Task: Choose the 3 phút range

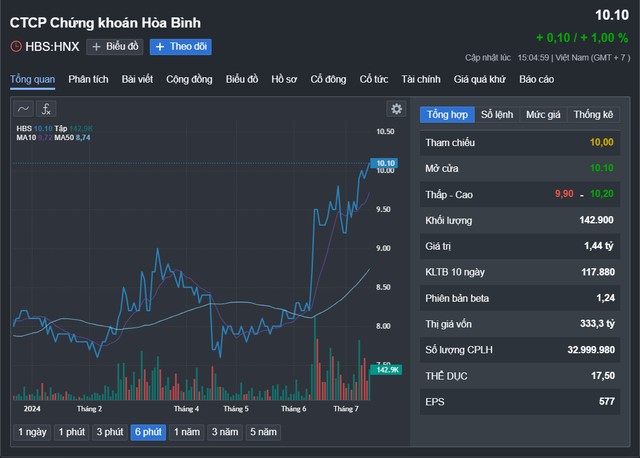Action: pos(109,432)
